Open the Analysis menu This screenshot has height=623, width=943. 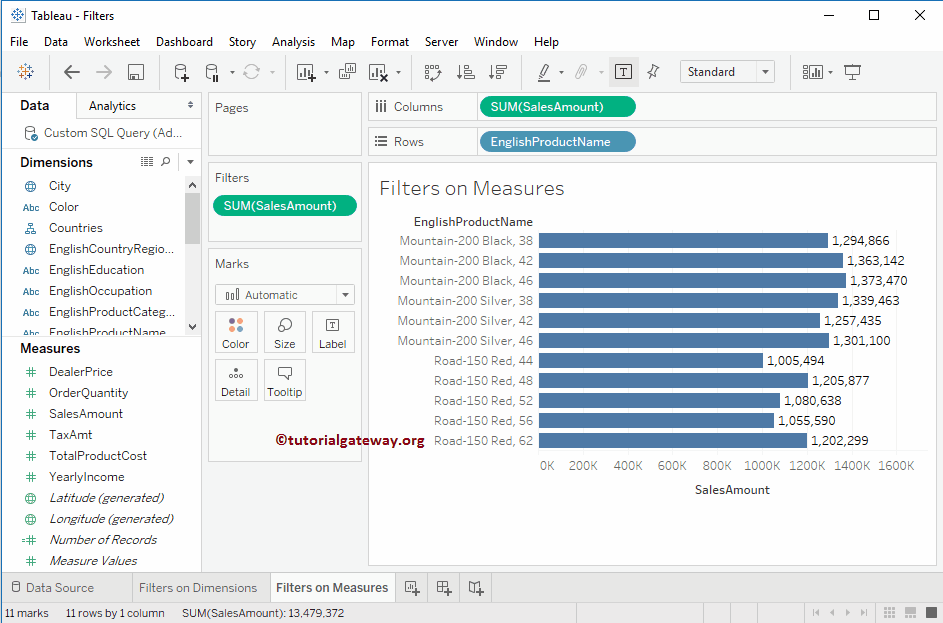(293, 42)
